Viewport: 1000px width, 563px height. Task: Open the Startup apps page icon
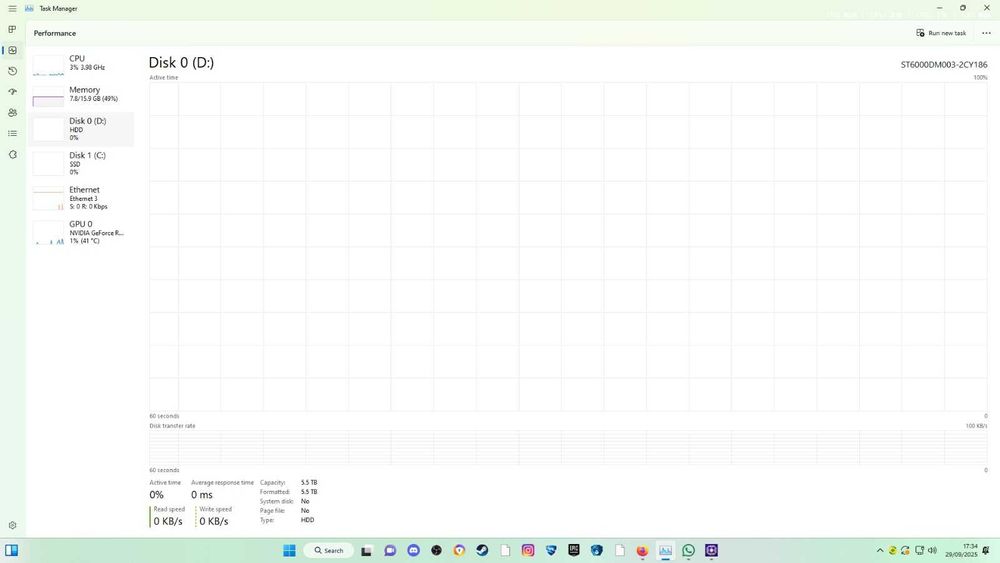coord(12,92)
